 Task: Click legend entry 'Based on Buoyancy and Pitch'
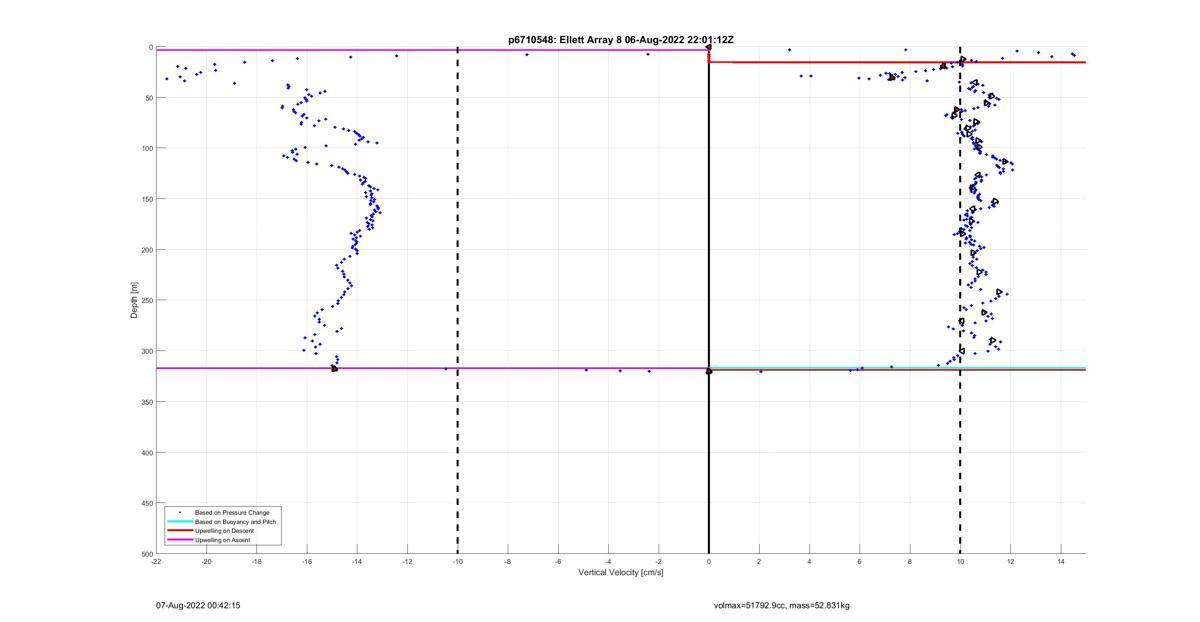[x=235, y=521]
